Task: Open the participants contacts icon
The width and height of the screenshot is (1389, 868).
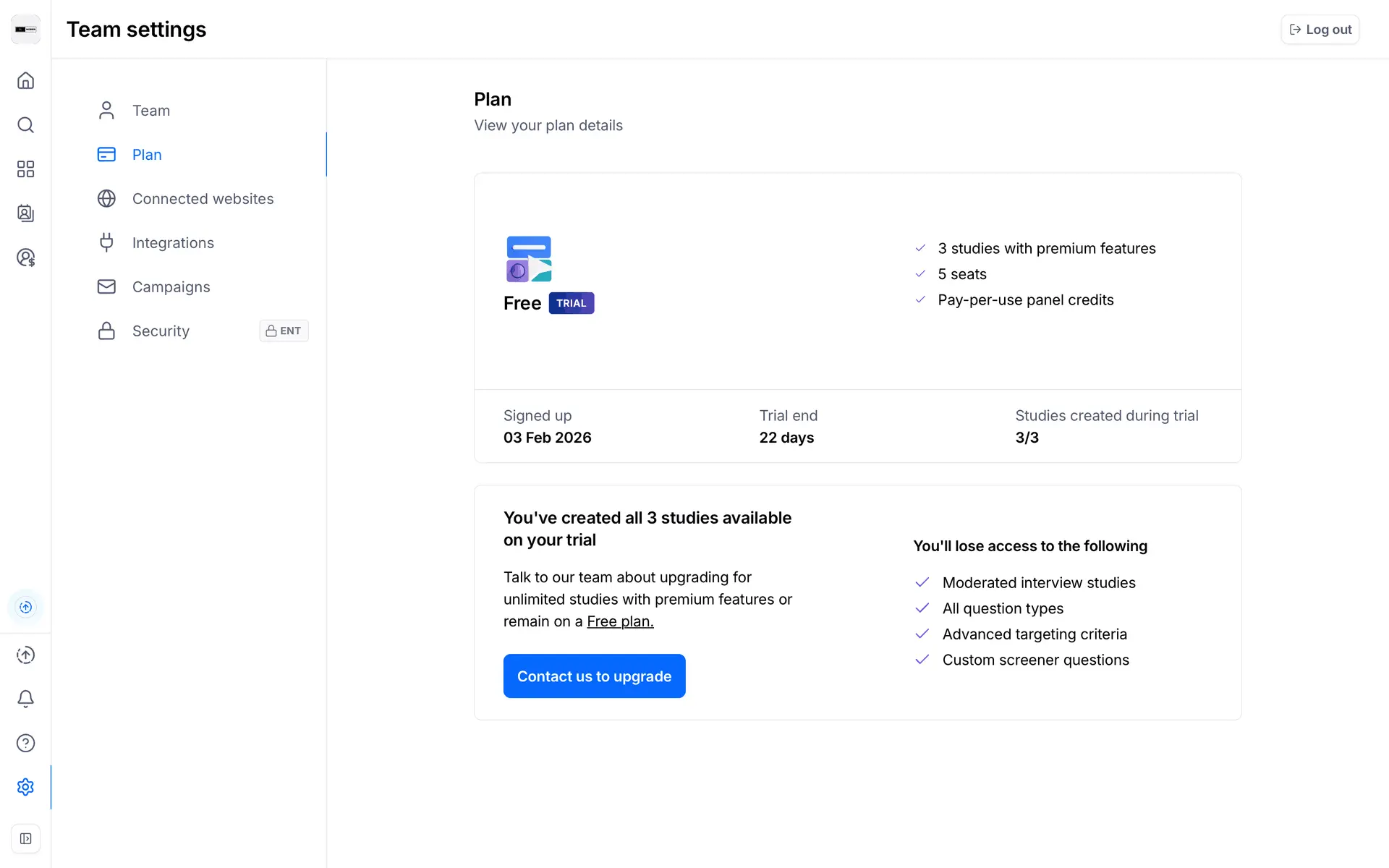Action: (x=25, y=213)
